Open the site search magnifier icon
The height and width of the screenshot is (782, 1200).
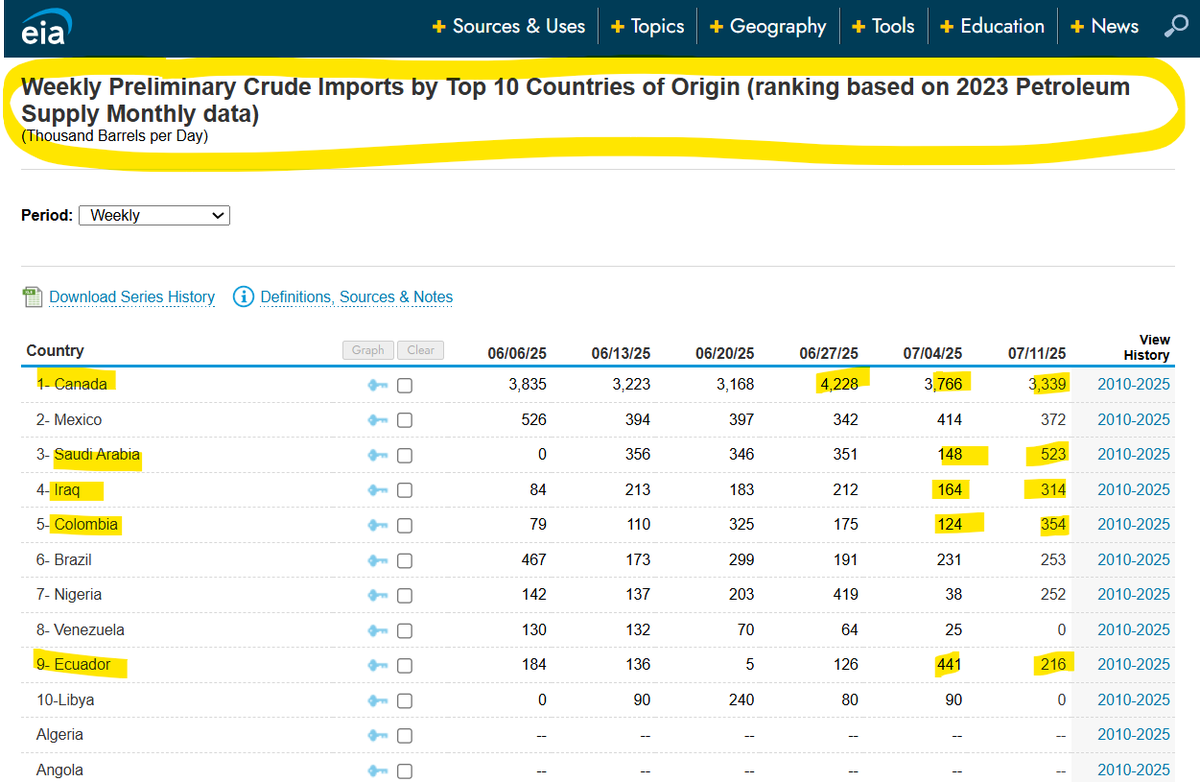1175,27
